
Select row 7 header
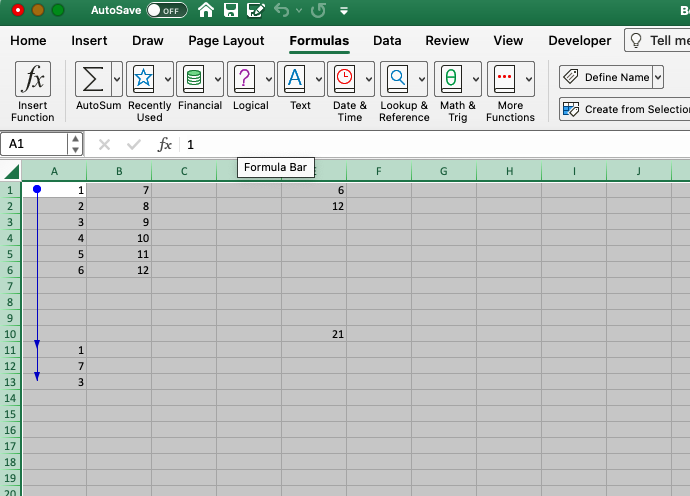11,286
